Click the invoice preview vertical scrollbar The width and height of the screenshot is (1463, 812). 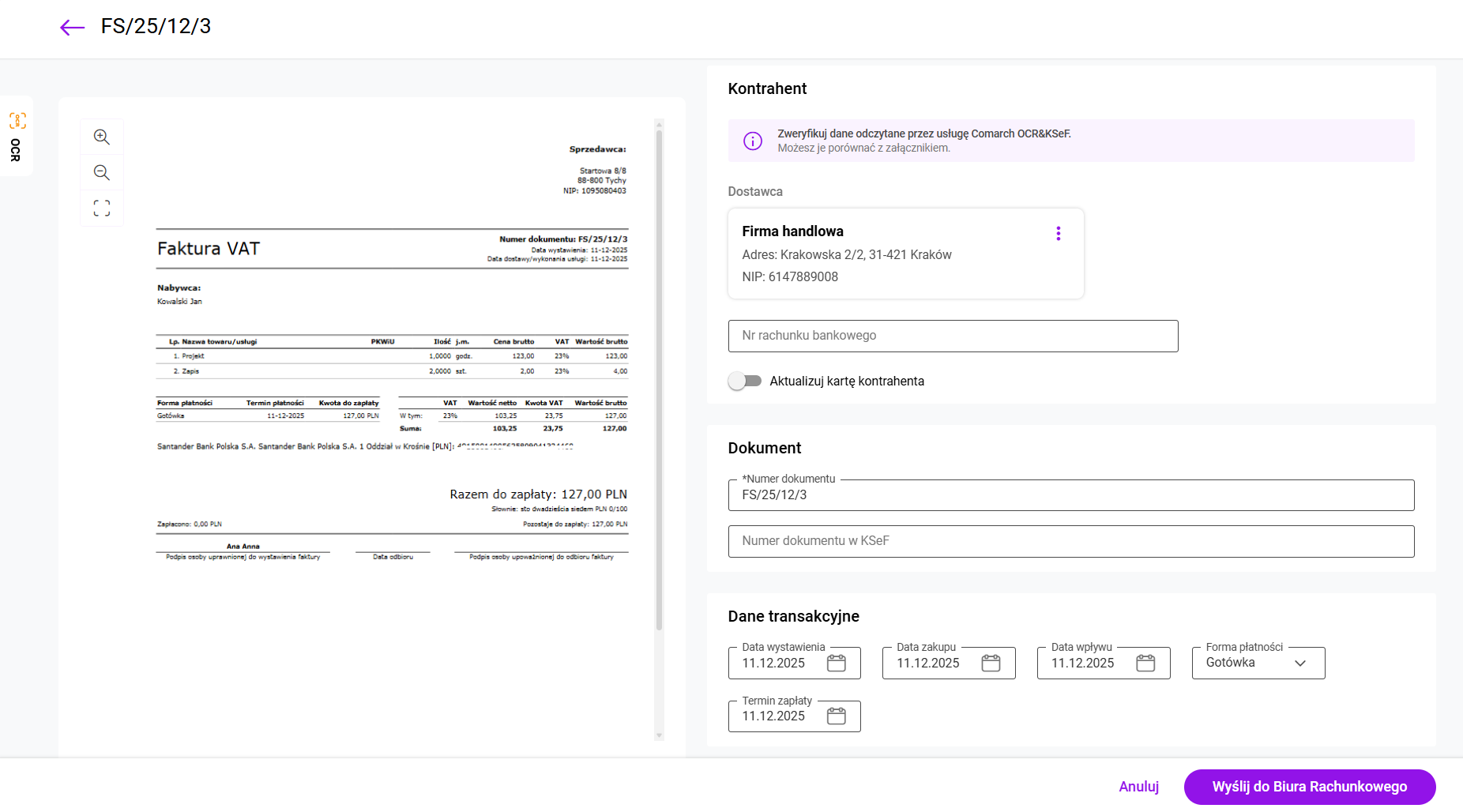pos(659,379)
